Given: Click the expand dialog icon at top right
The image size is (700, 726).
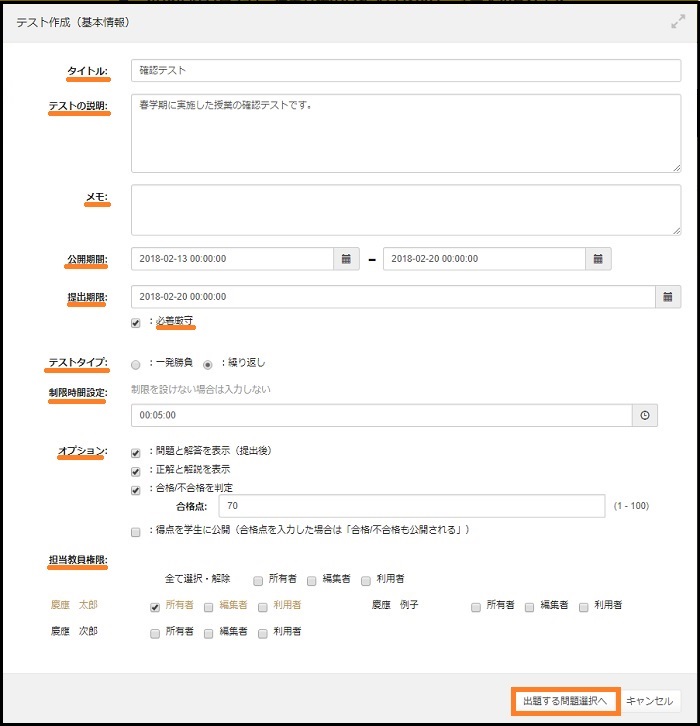Looking at the screenshot, I should pyautogui.click(x=678, y=21).
